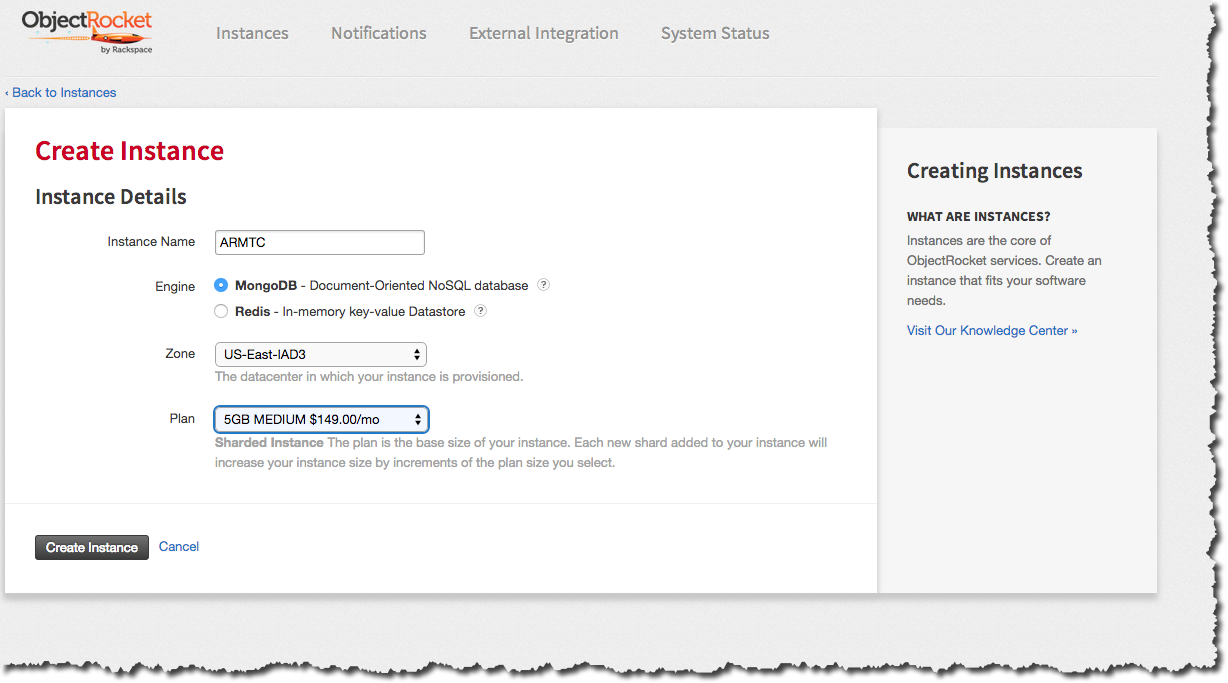
Task: Open help icon next to MongoDB description
Action: [x=544, y=285]
